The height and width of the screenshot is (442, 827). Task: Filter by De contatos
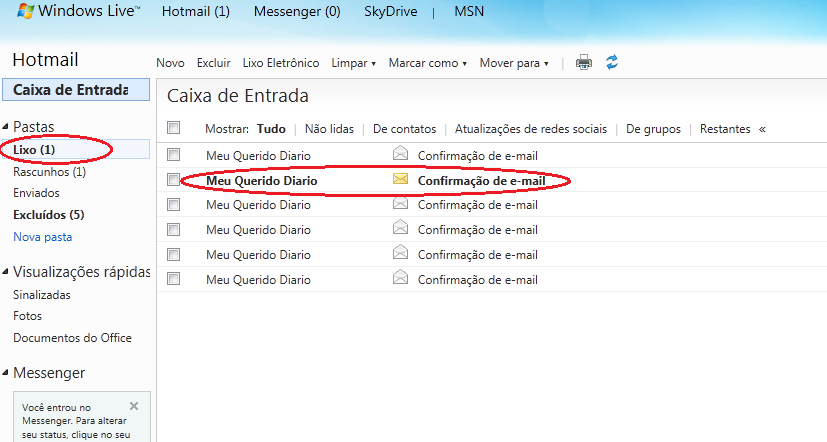(x=405, y=129)
